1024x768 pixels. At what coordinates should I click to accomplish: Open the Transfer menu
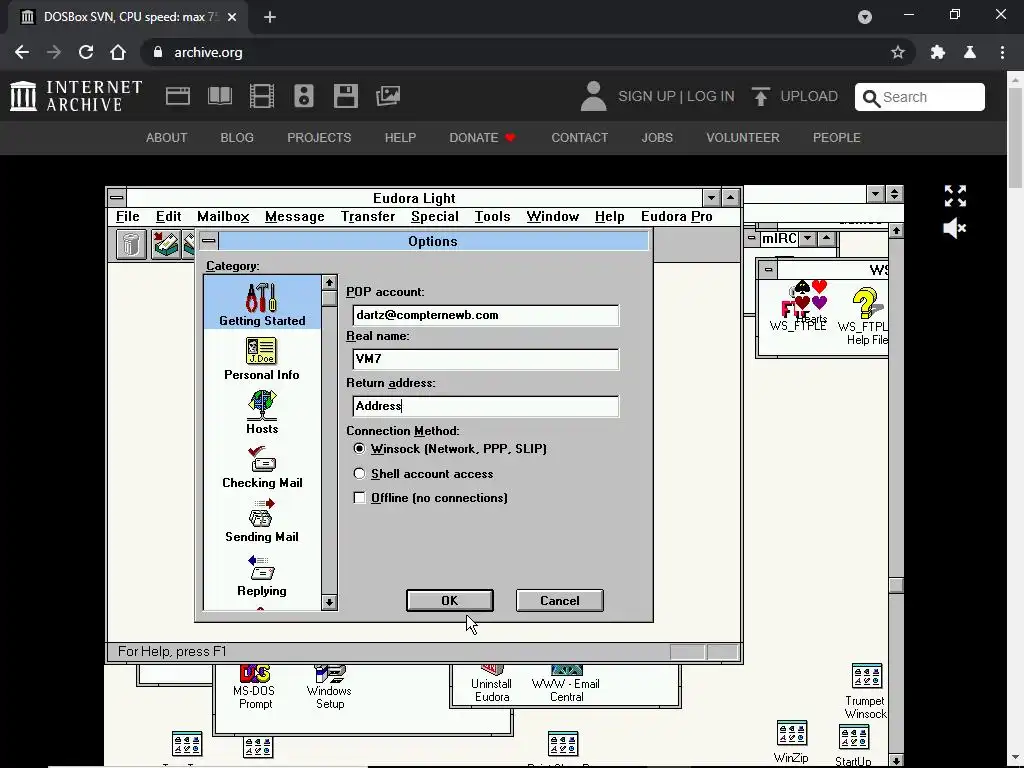click(x=368, y=216)
